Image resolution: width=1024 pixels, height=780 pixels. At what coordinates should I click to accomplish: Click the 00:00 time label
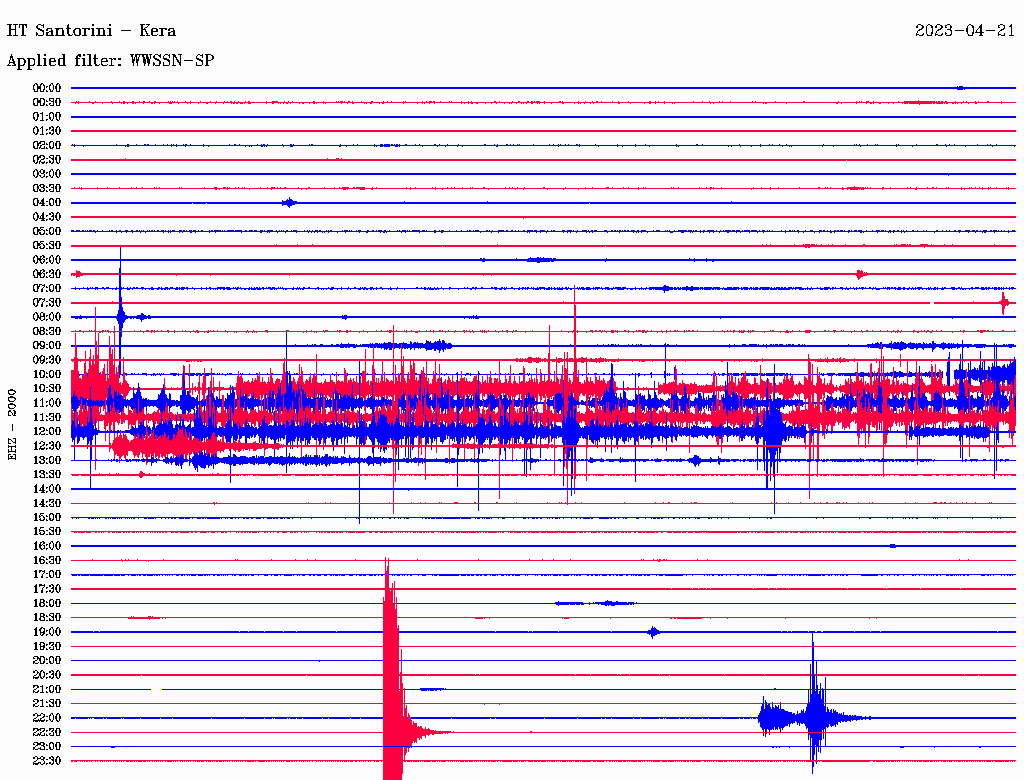tap(47, 88)
